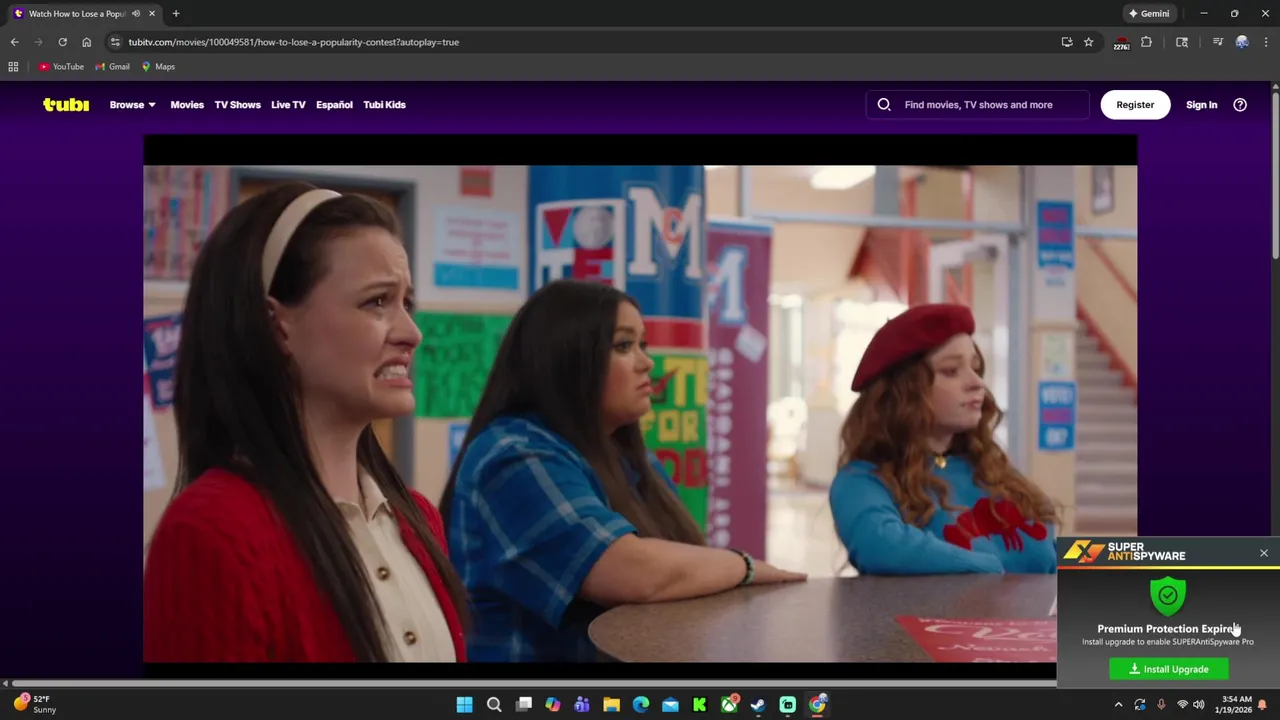Expand the Browse dropdown menu
The width and height of the screenshot is (1280, 720).
(132, 104)
